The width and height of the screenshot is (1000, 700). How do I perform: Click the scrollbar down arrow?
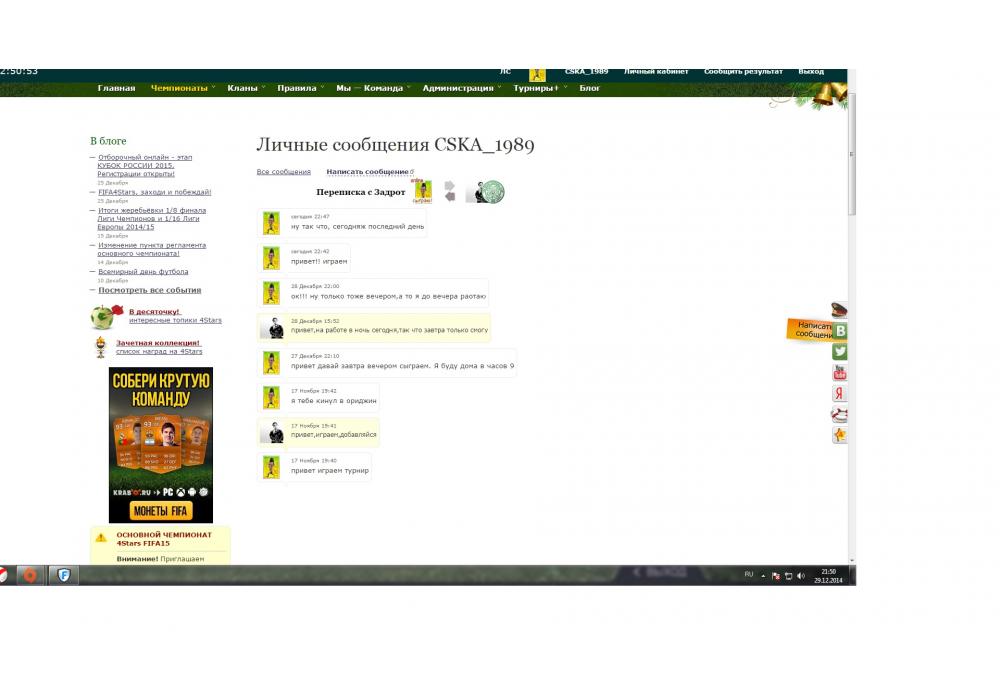851,560
